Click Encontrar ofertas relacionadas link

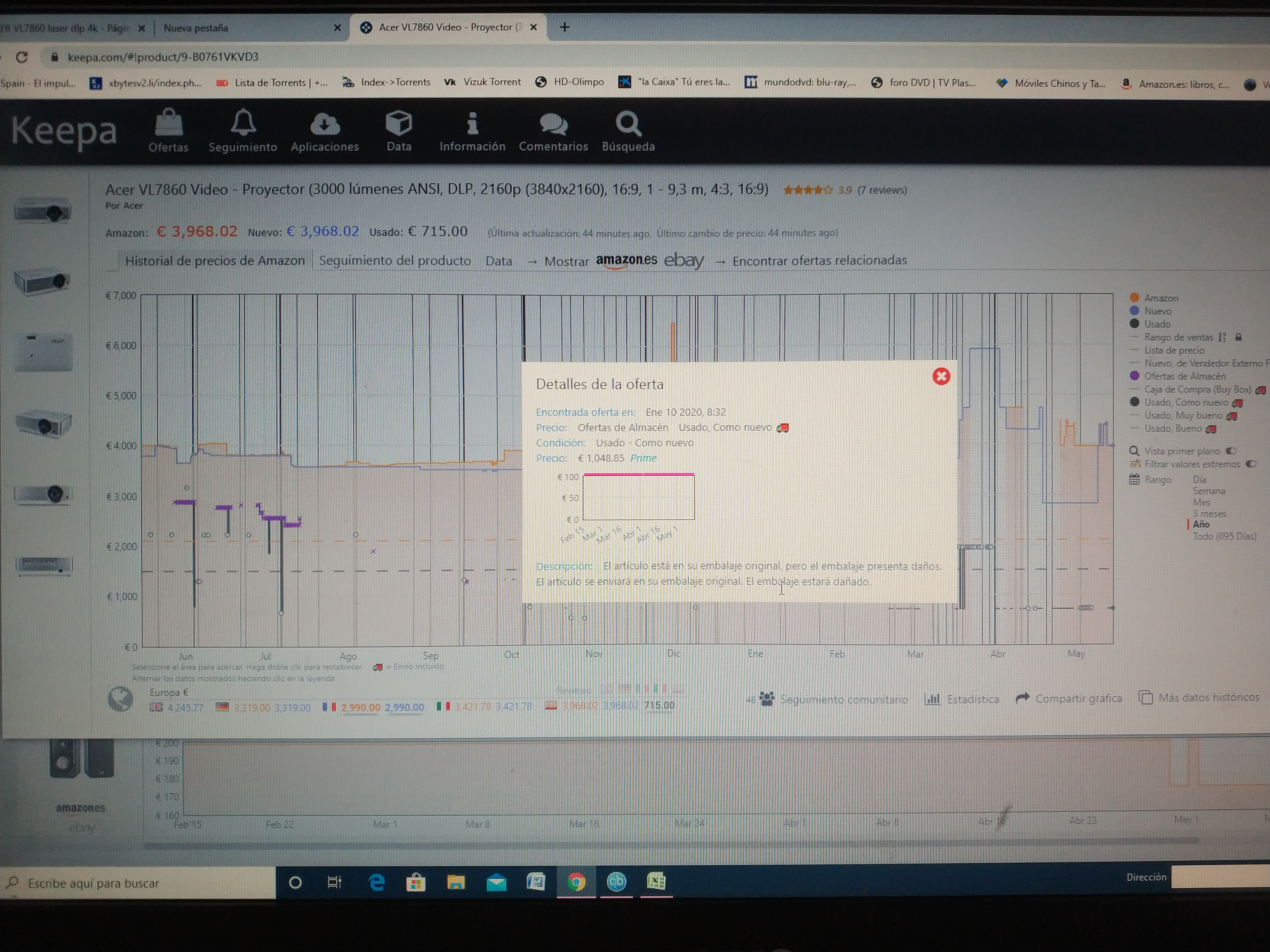click(x=819, y=261)
